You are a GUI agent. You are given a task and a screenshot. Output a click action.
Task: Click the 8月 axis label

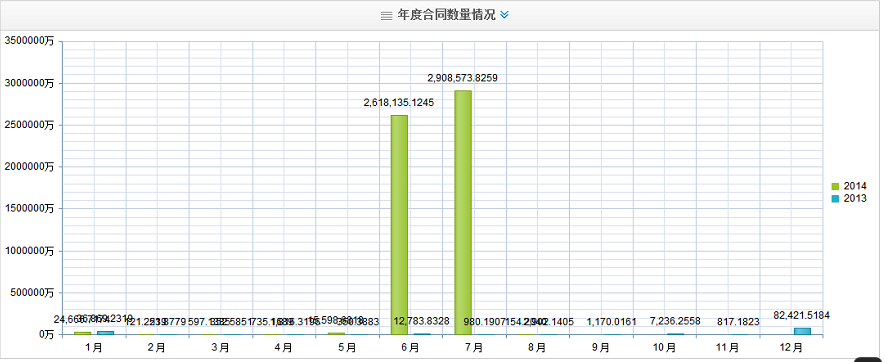coord(537,347)
